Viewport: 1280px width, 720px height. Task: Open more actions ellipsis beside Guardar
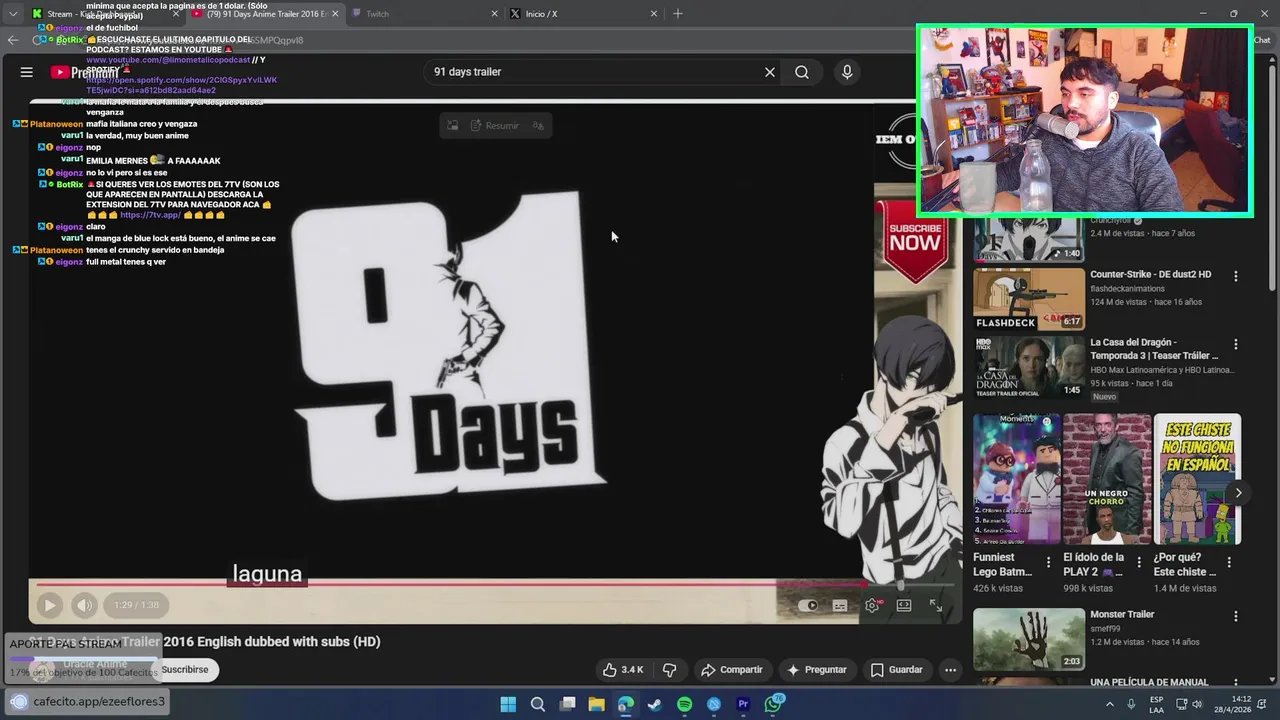(x=951, y=670)
